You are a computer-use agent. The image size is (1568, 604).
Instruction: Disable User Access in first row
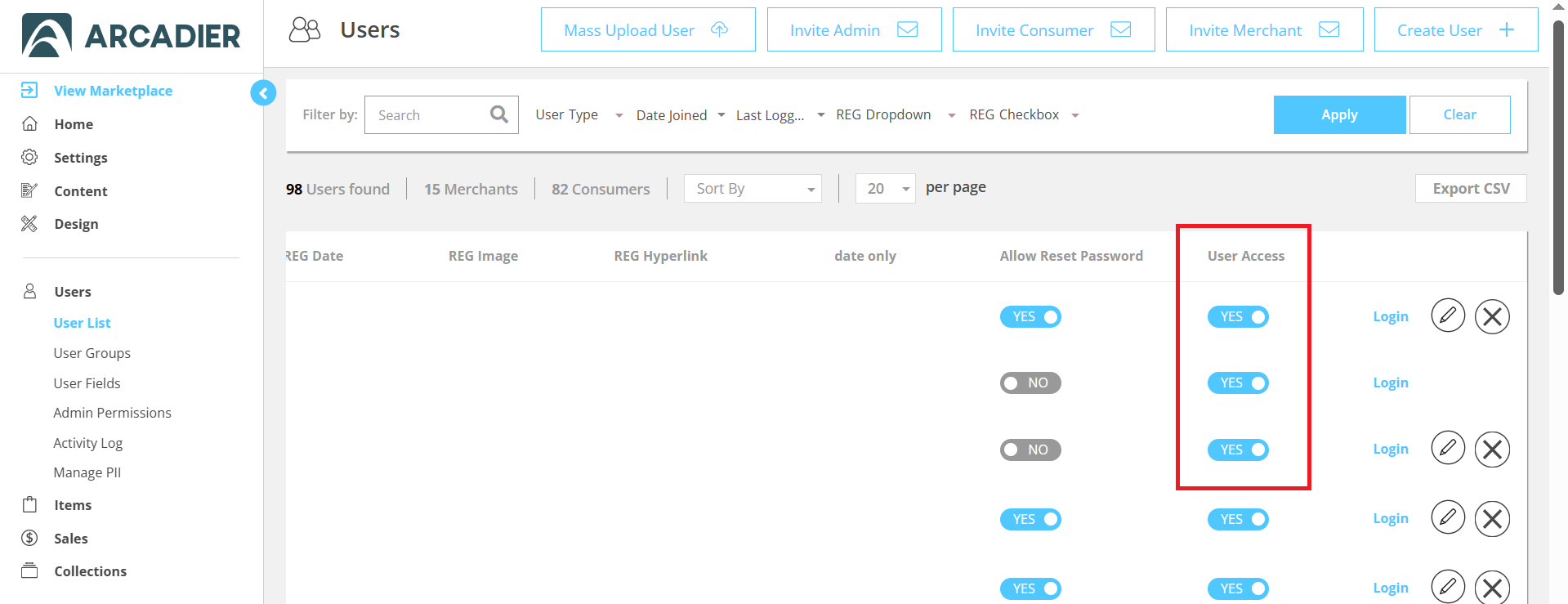coord(1238,316)
